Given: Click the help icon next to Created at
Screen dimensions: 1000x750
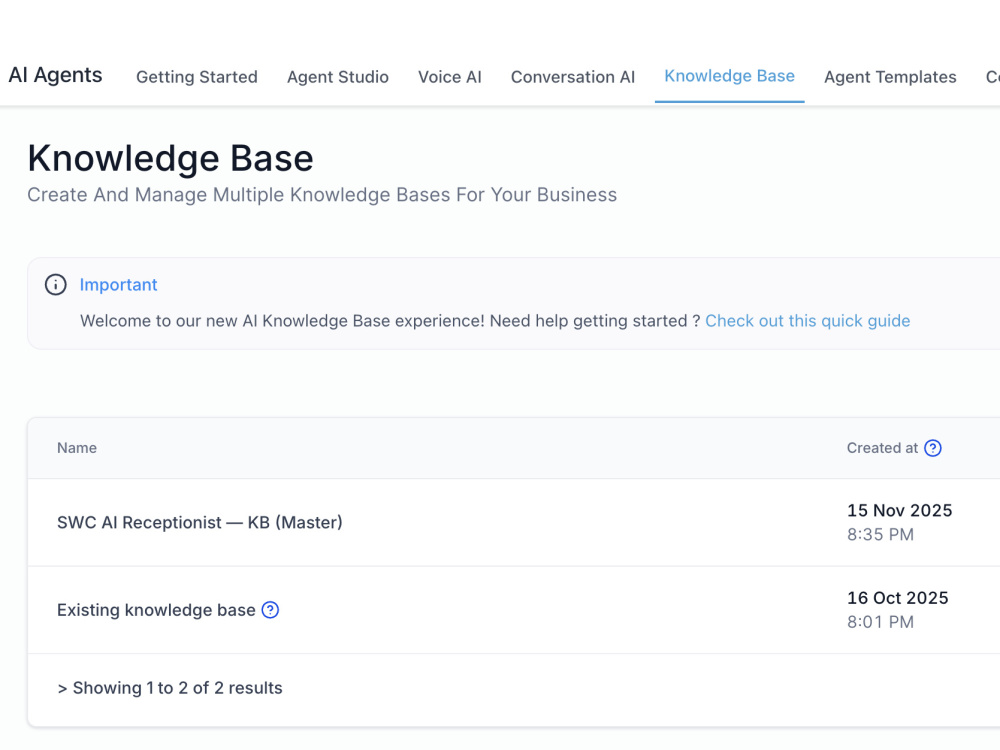Looking at the screenshot, I should coord(933,448).
